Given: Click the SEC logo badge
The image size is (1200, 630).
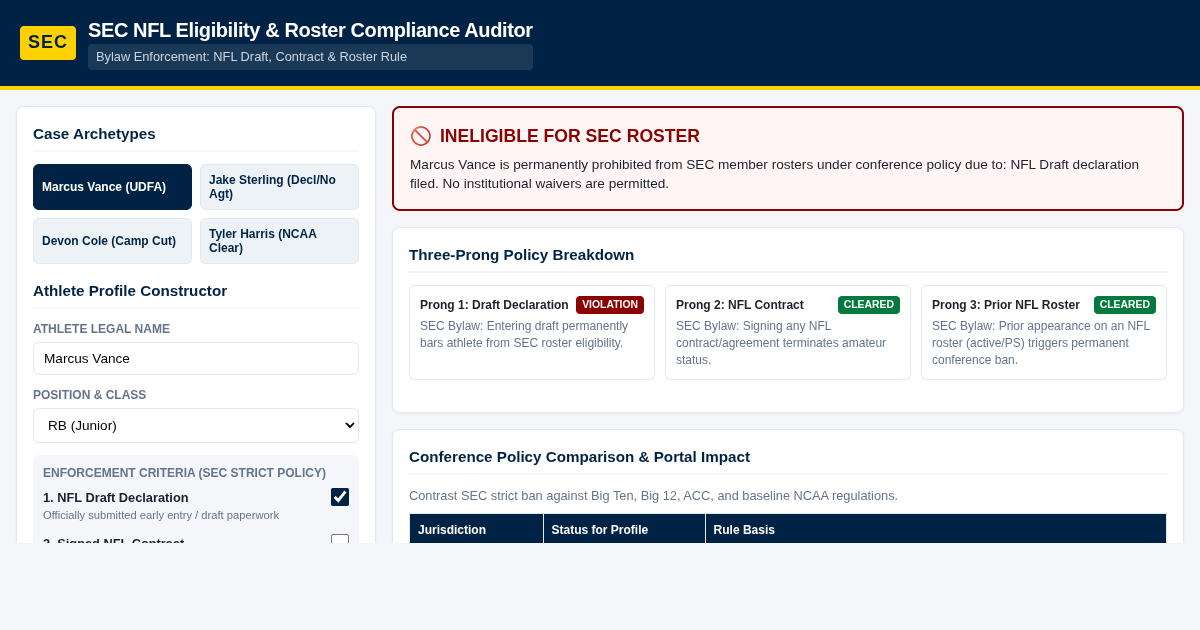Looking at the screenshot, I should (48, 43).
